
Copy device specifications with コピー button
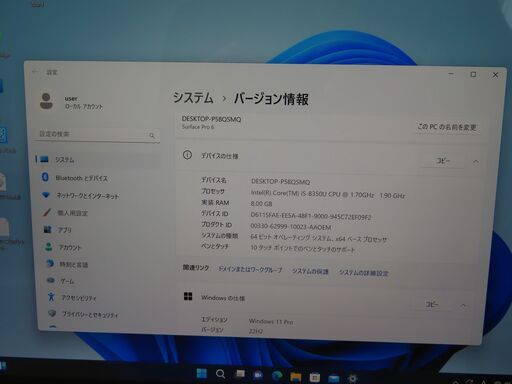[443, 161]
